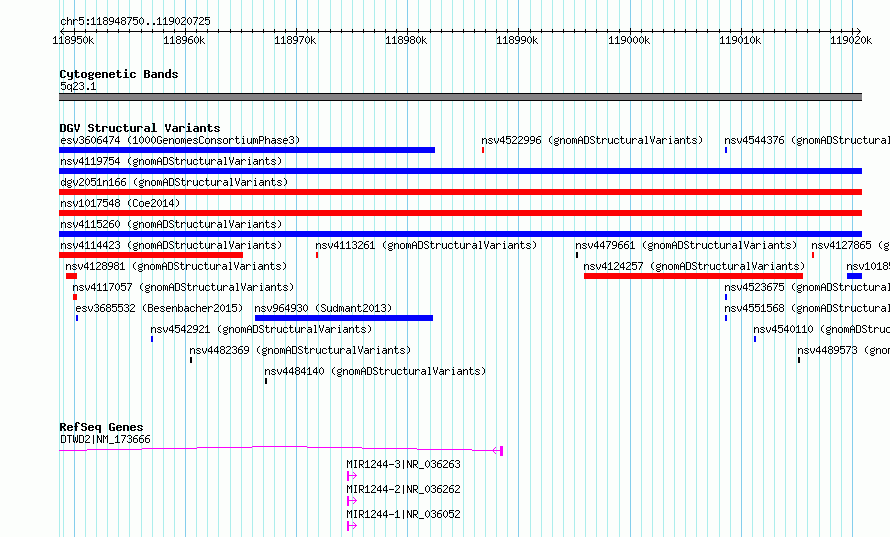Image resolution: width=890 pixels, height=537 pixels.
Task: Open the nsv4119754 variant label
Action: tap(171, 161)
